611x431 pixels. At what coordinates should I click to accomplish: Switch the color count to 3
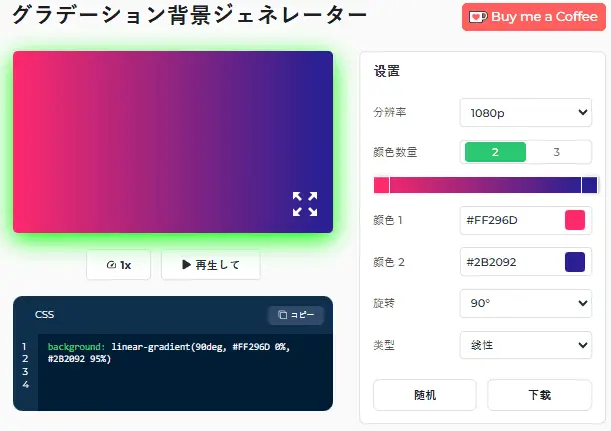click(556, 152)
